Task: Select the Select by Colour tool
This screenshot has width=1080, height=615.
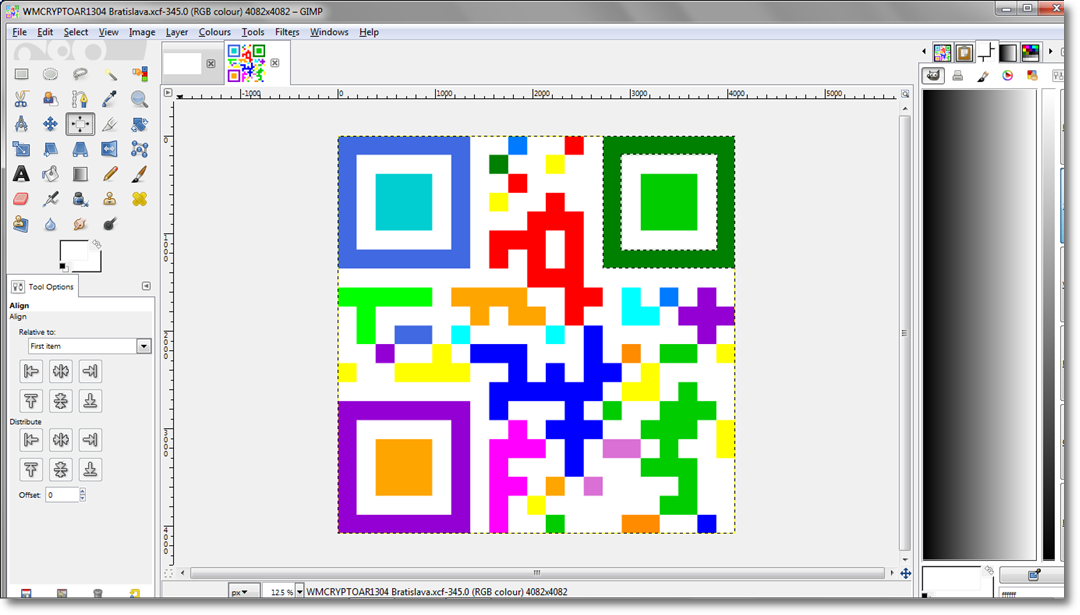Action: 139,74
